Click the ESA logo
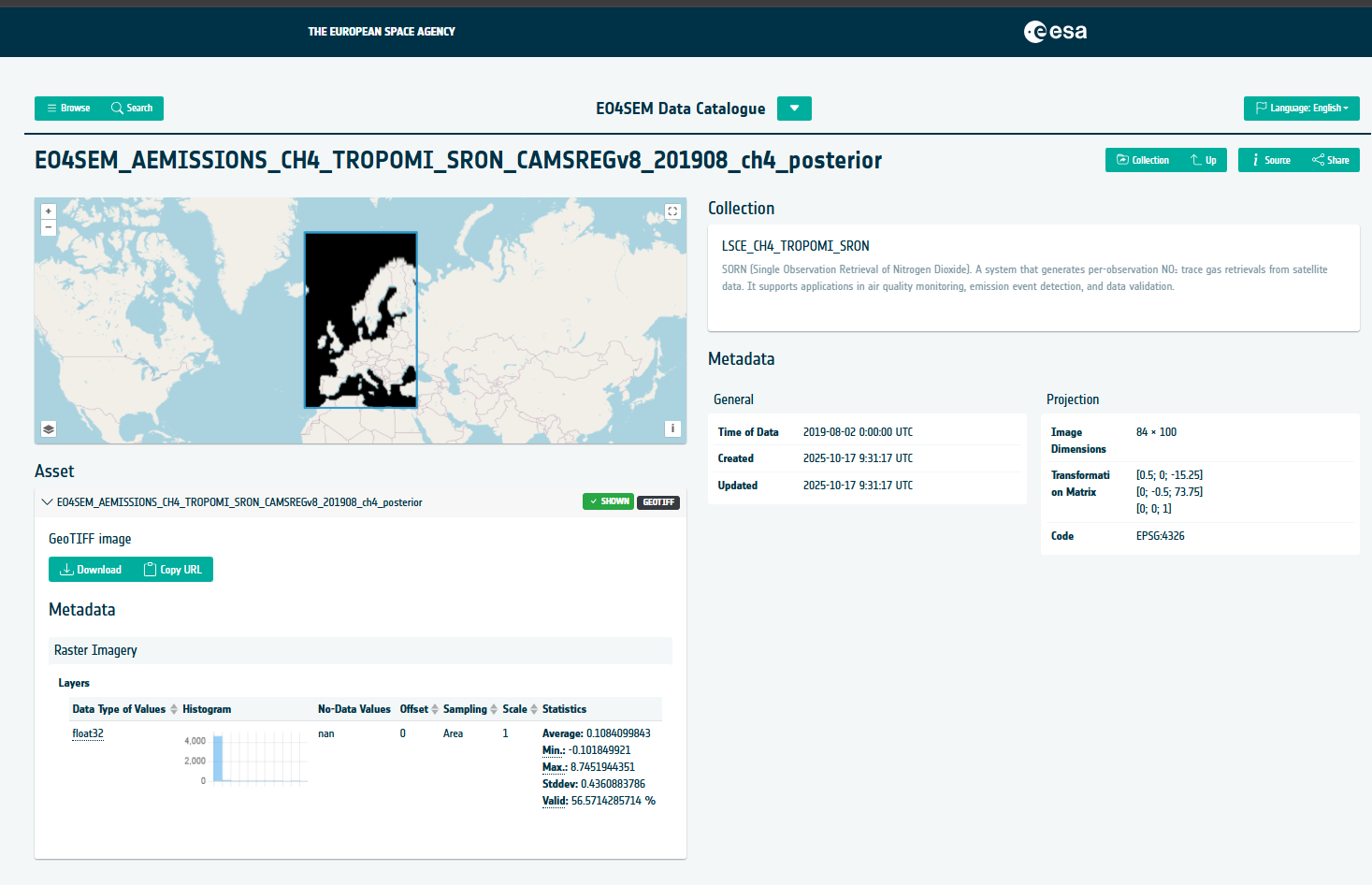 [x=1055, y=32]
